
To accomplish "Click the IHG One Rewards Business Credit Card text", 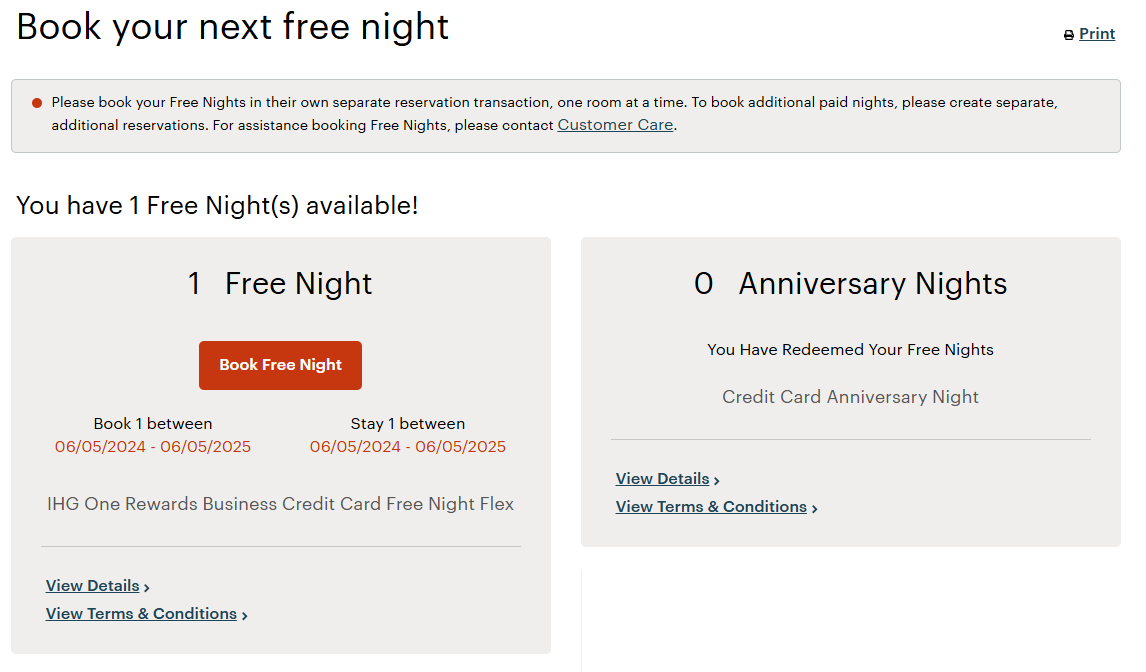I will click(280, 504).
